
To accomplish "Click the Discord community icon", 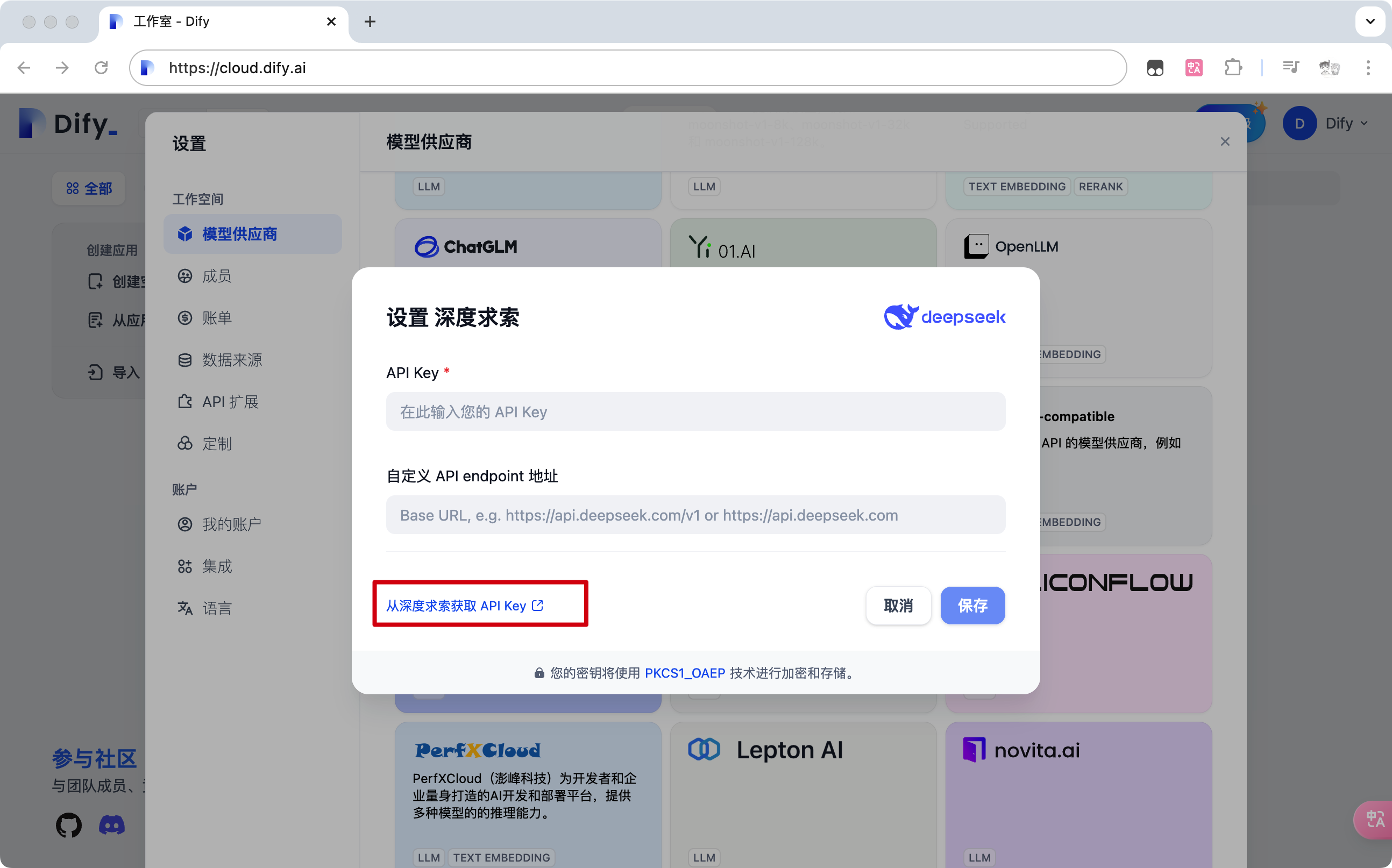I will (x=112, y=825).
